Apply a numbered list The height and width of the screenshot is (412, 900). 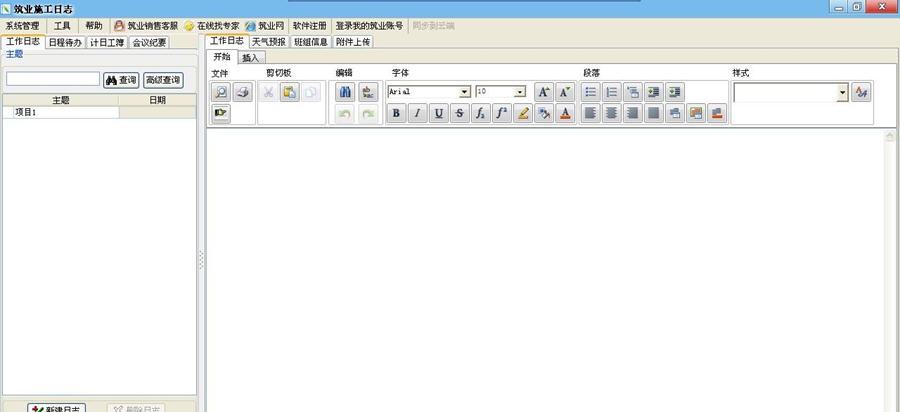[x=612, y=92]
